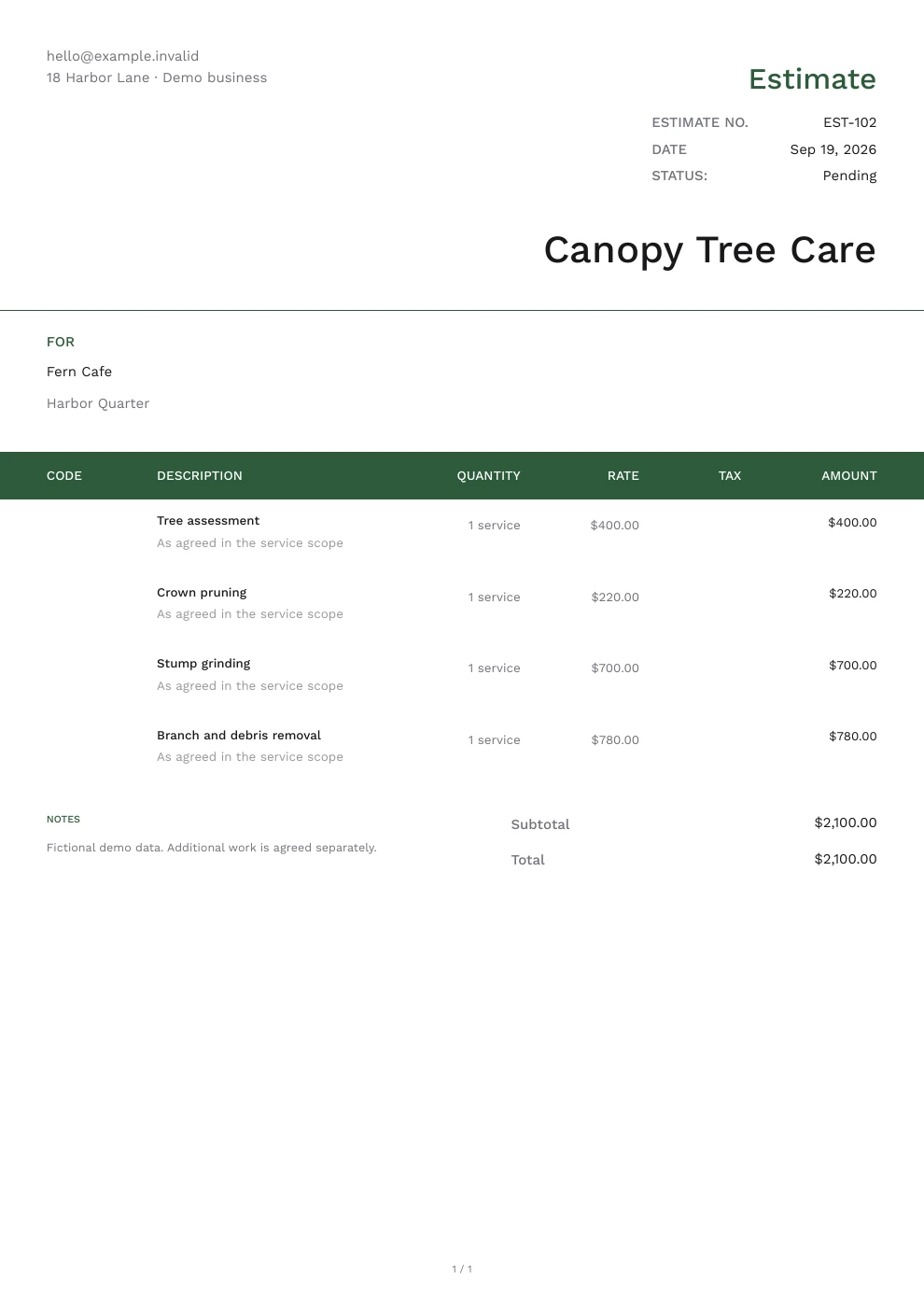Click the 'Canopy Tree Care' company name

[709, 250]
